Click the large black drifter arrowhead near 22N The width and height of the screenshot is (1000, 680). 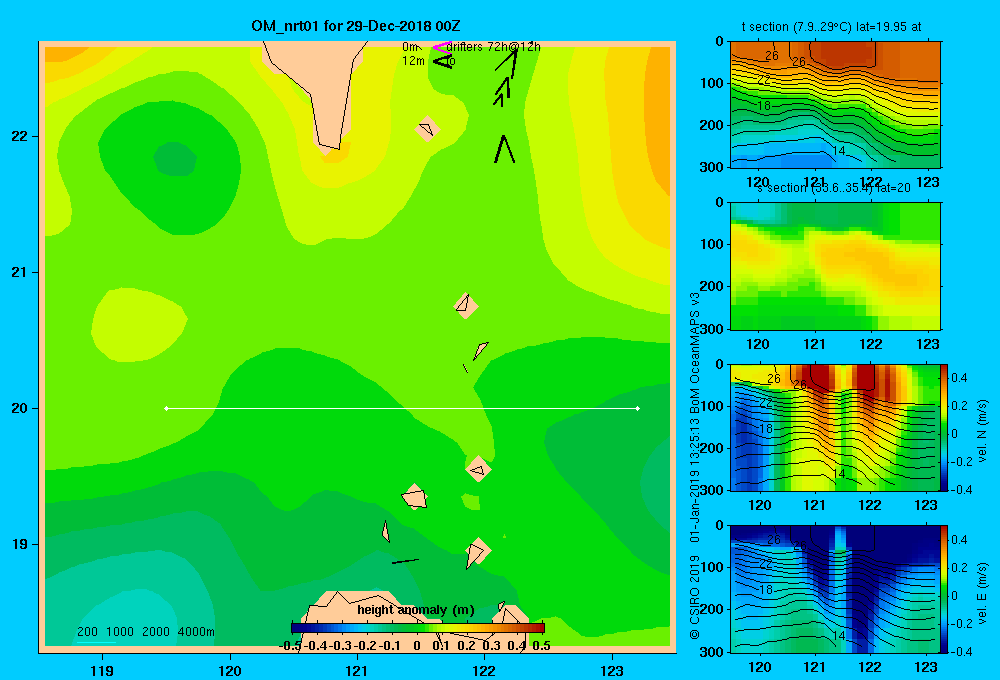[x=504, y=149]
